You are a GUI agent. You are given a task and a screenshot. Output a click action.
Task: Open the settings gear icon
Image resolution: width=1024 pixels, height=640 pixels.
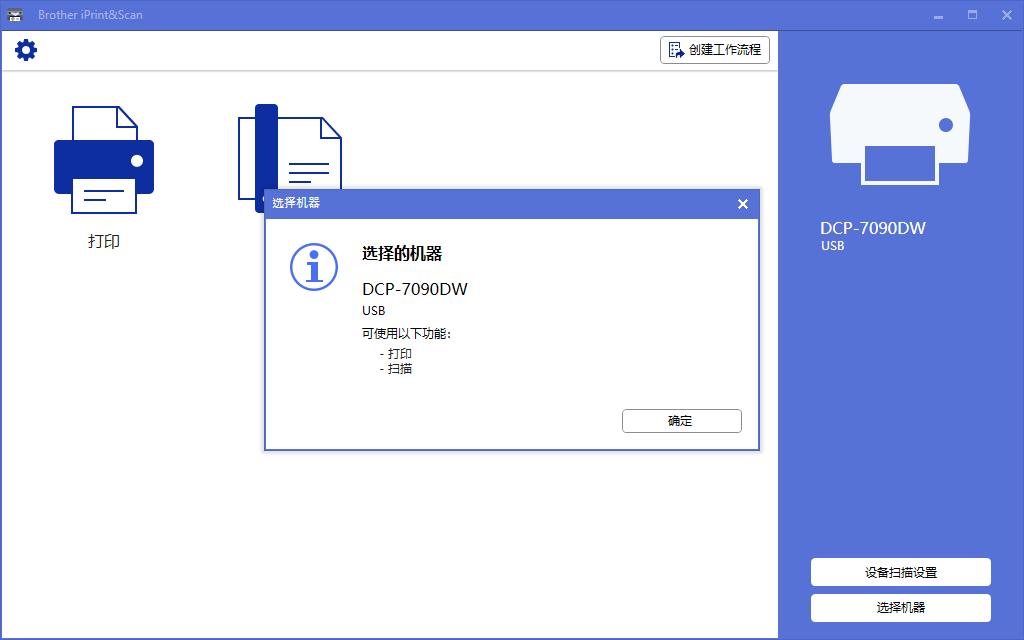(26, 49)
